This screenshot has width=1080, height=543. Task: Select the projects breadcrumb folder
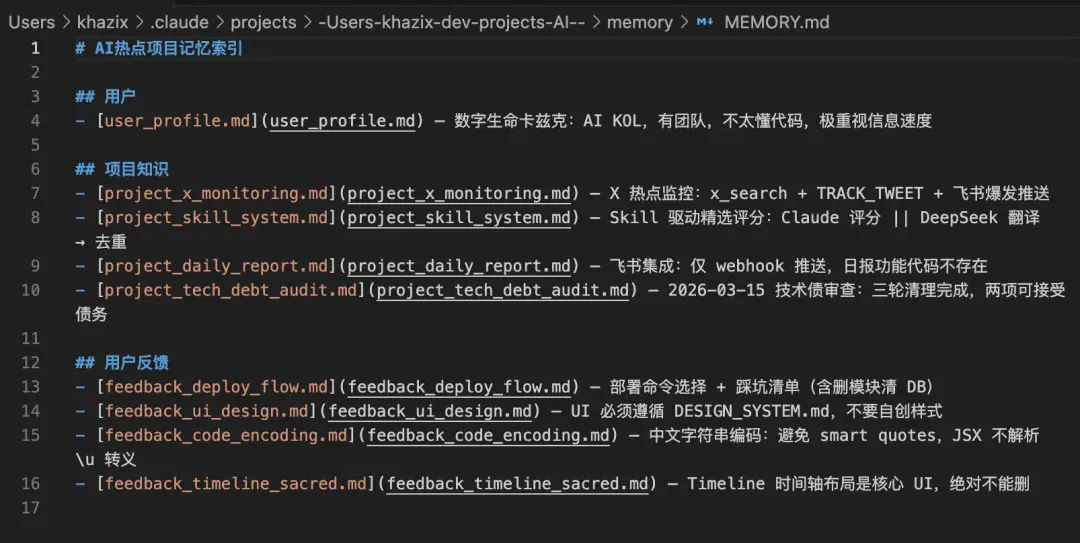(263, 23)
